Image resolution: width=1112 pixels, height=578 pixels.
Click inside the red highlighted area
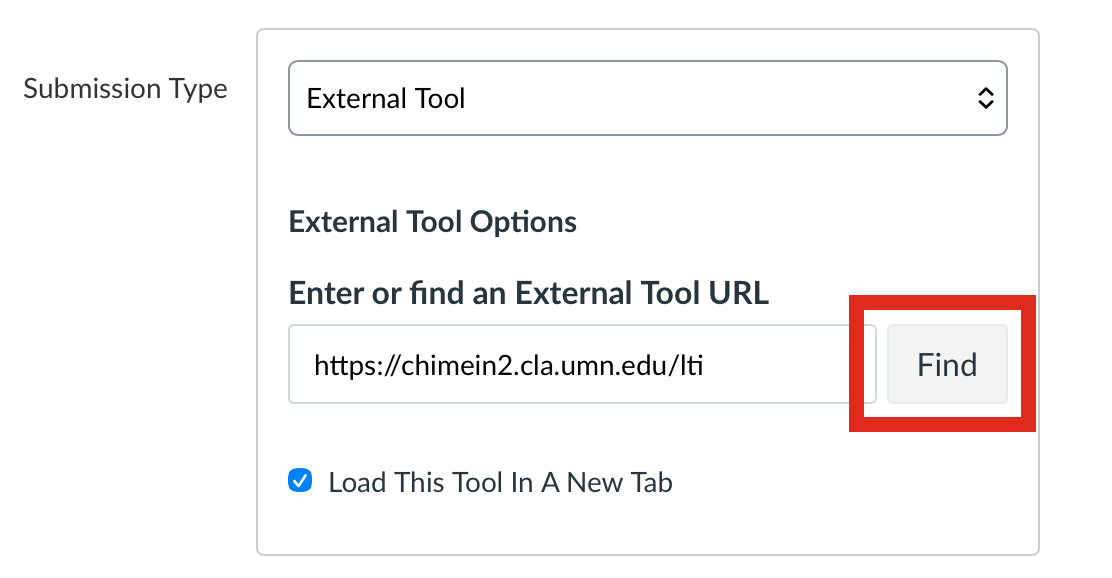point(946,364)
